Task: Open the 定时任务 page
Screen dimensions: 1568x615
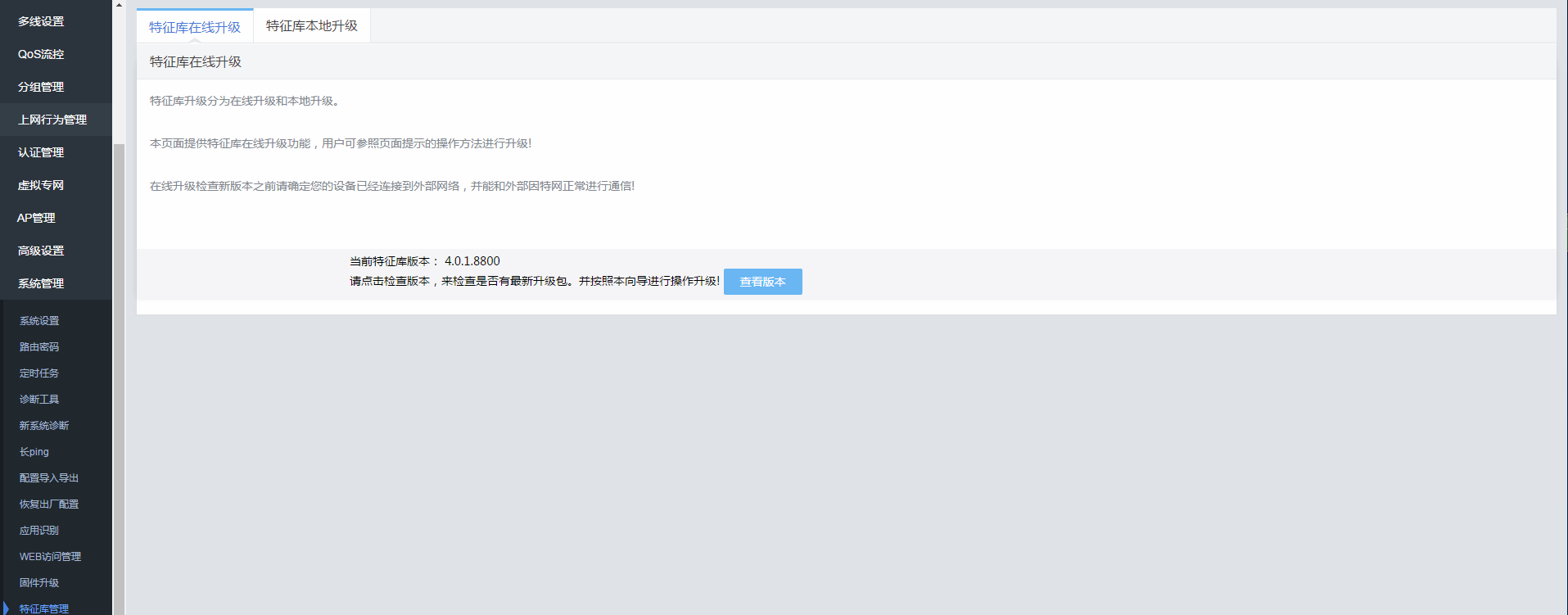Action: [x=39, y=373]
